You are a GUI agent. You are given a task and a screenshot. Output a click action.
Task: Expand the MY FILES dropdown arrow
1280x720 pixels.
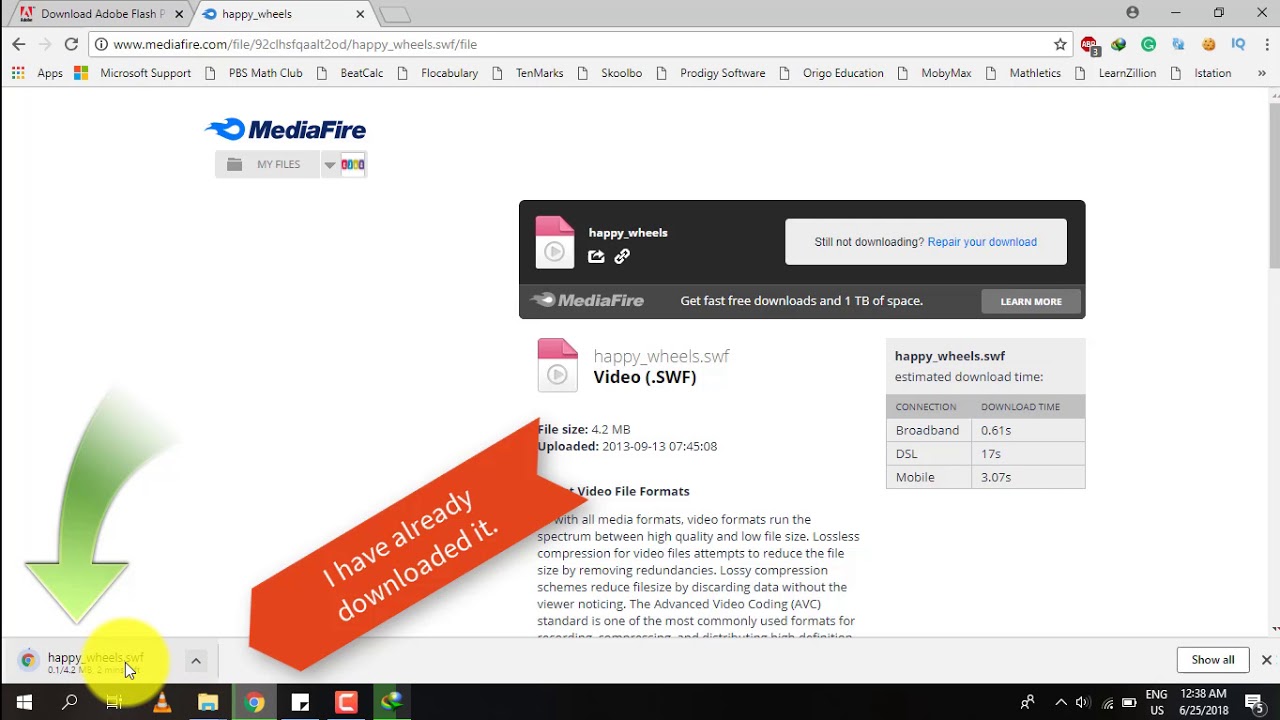pos(329,165)
